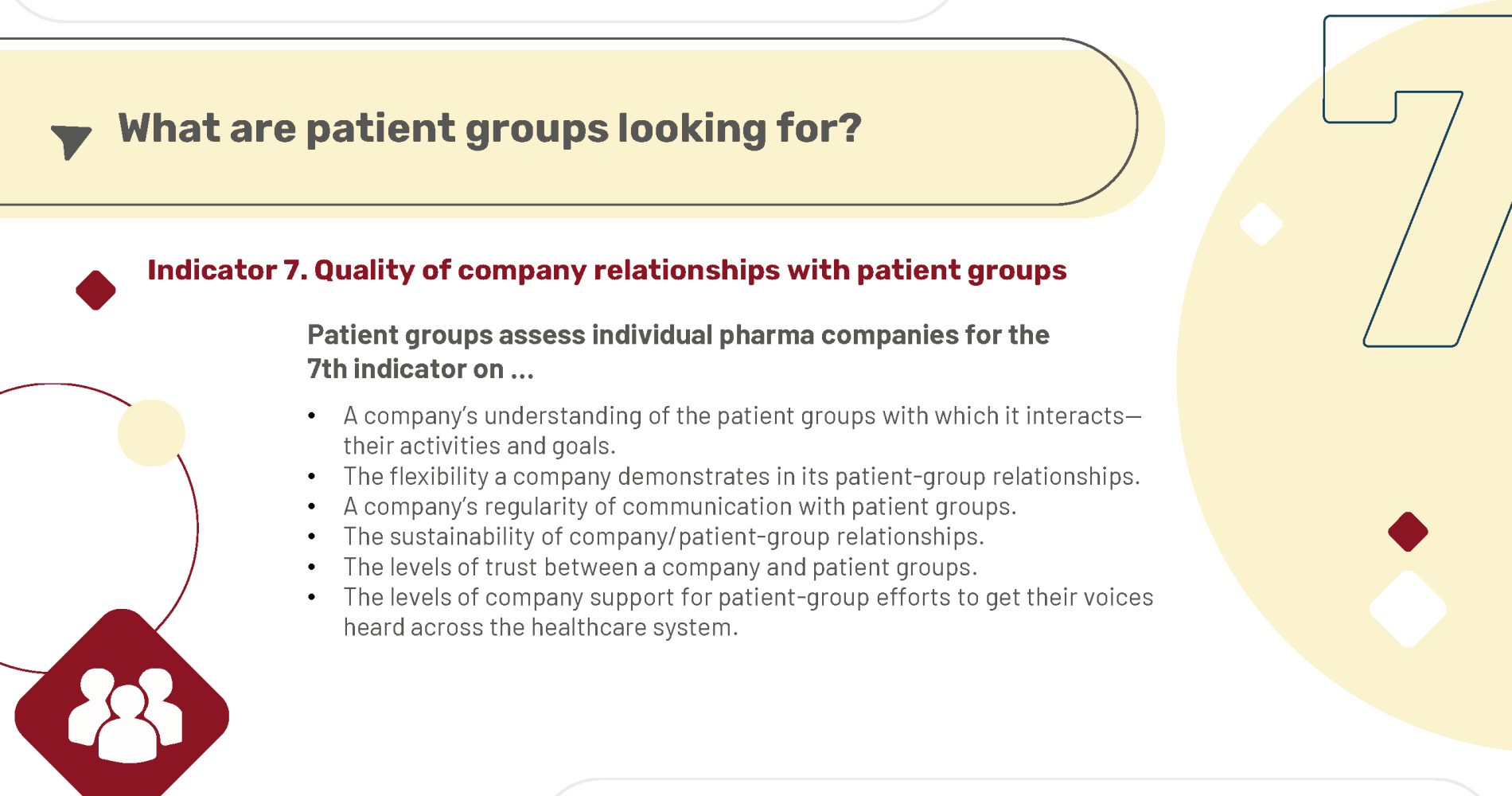Click the large white diamond at lower right
This screenshot has height=796, width=1512.
point(1408,610)
